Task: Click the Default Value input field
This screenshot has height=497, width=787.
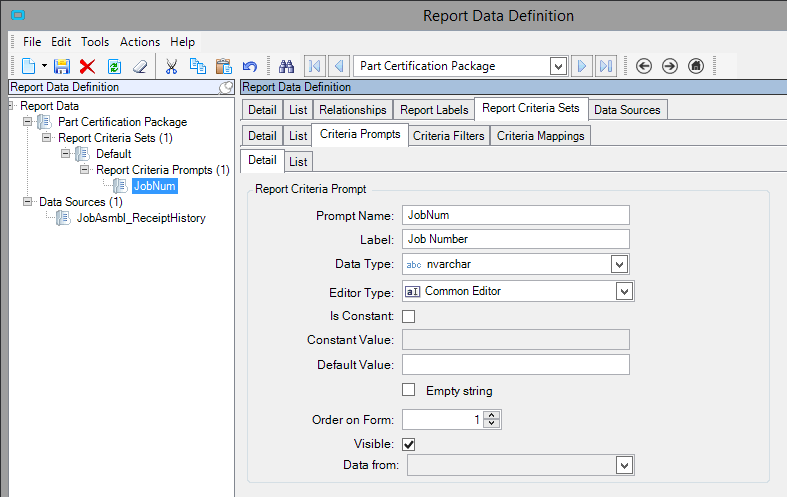Action: point(515,364)
